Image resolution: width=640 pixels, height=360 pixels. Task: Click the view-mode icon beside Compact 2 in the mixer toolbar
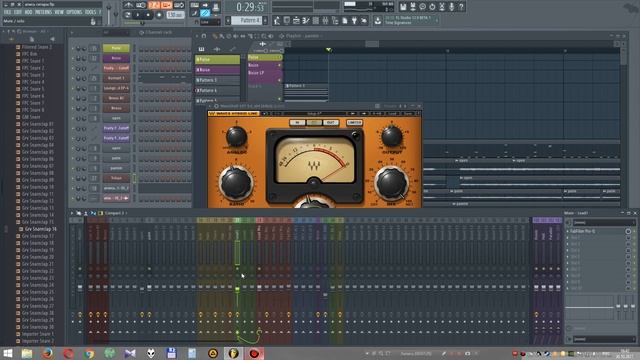[100, 213]
